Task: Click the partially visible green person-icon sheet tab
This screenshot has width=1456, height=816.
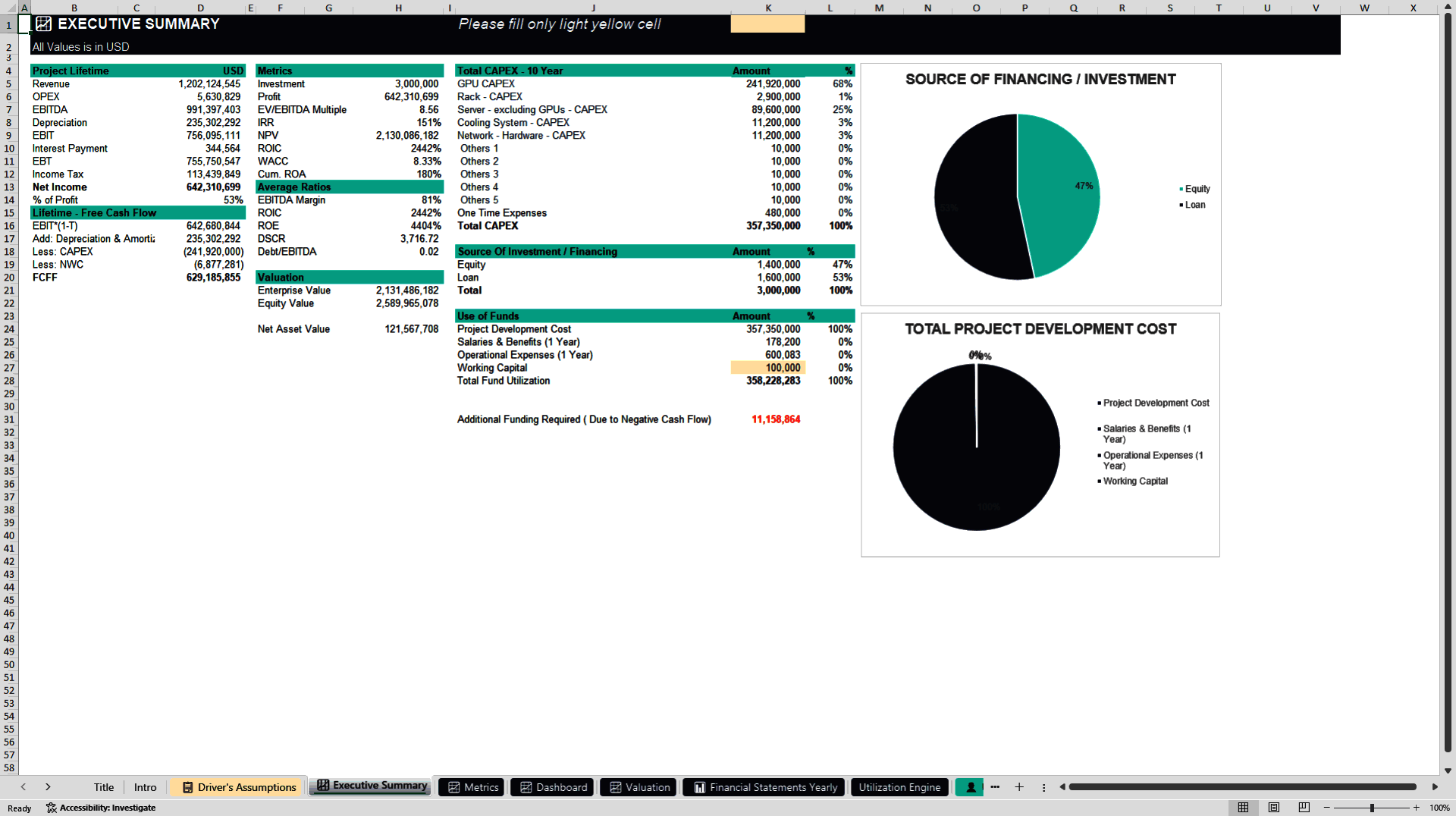Action: (969, 787)
